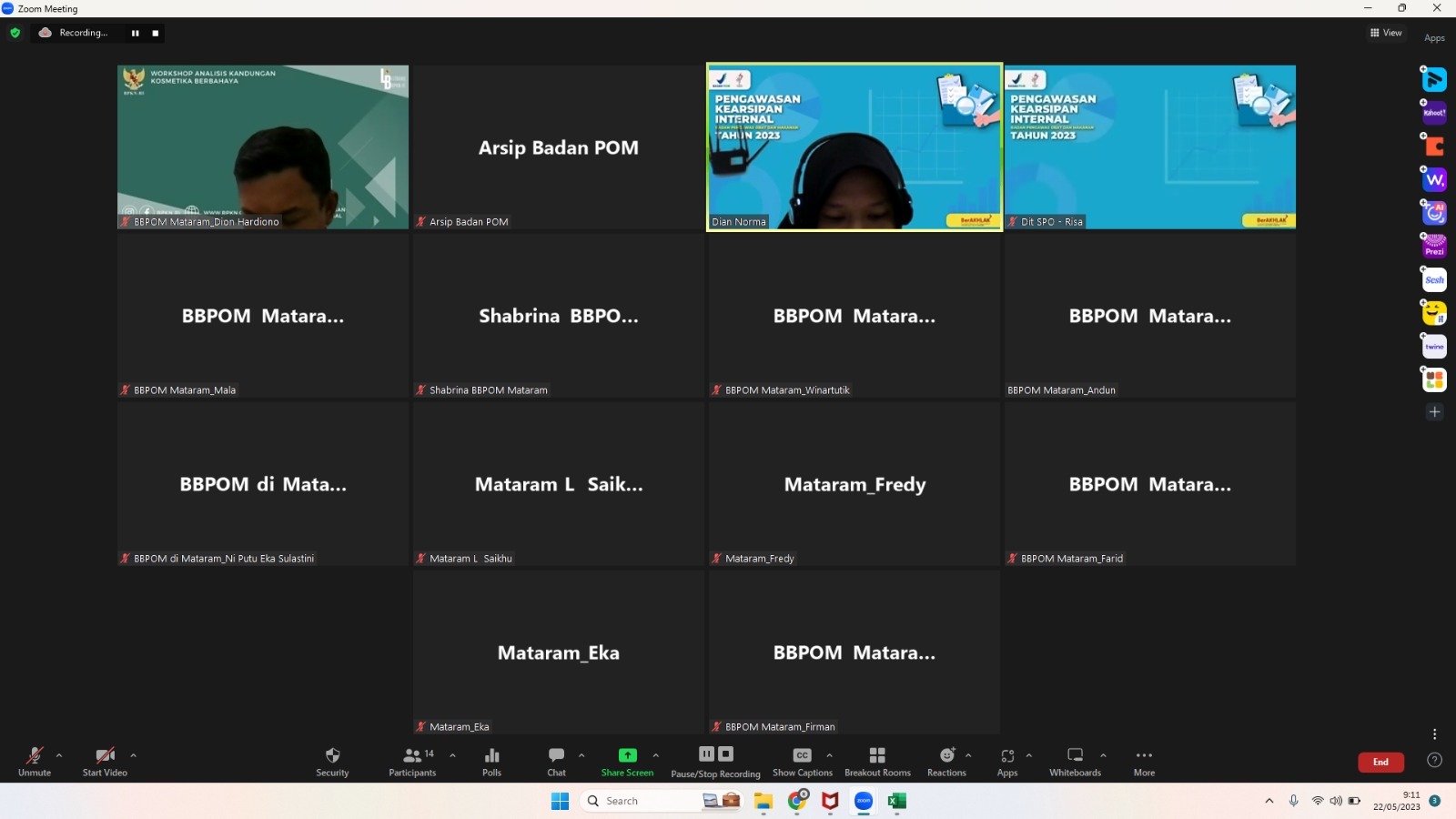
Task: Expand video options arrow beside Start Video
Action: (x=133, y=755)
